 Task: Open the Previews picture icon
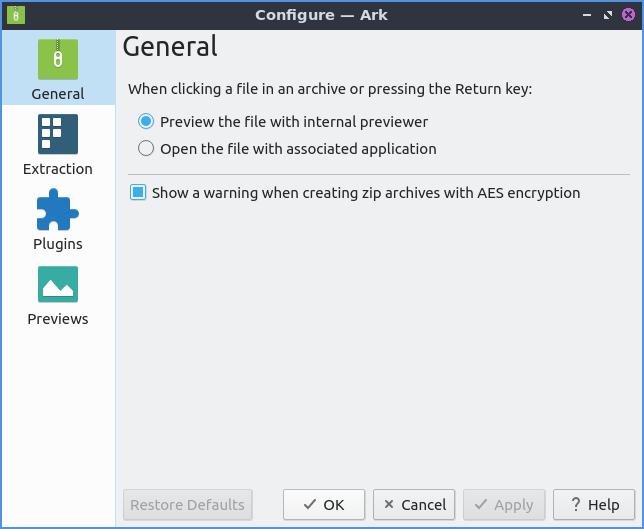tap(58, 284)
